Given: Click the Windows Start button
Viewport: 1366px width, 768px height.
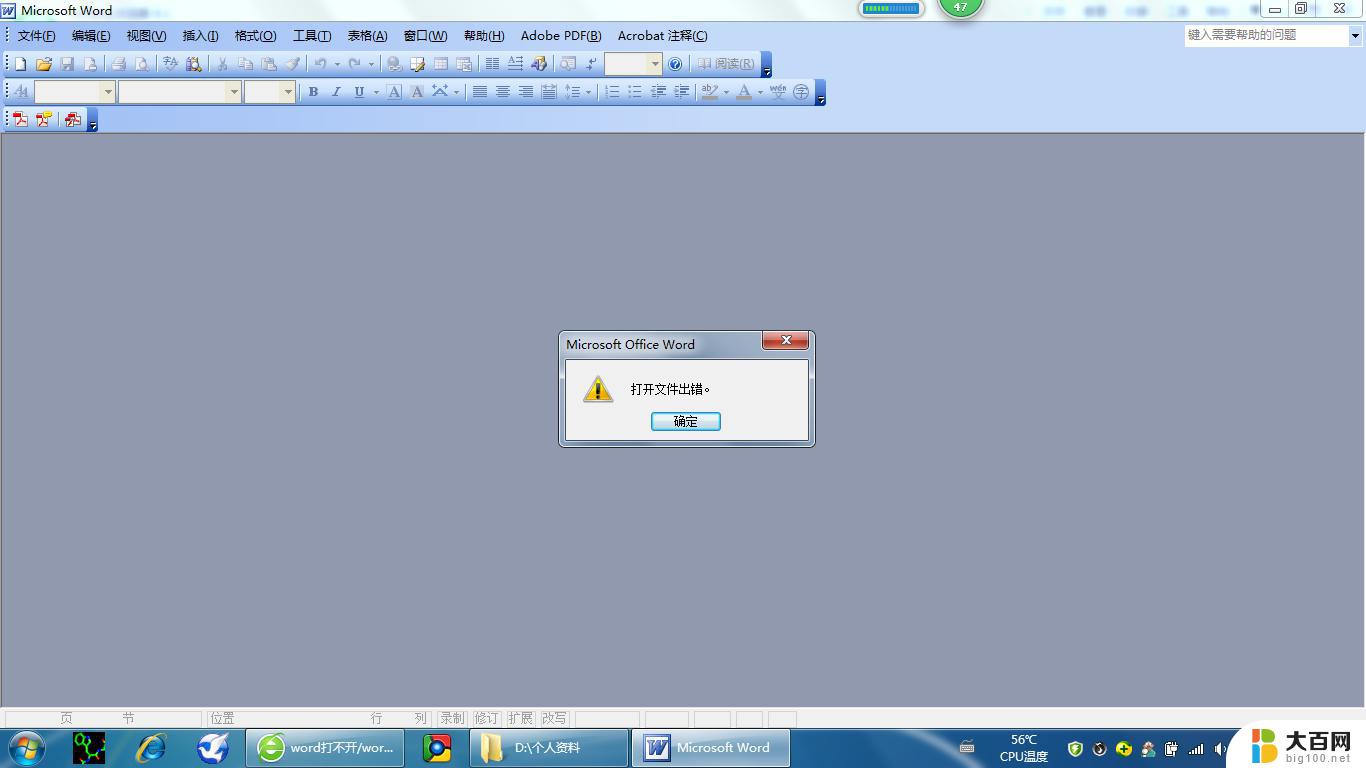Looking at the screenshot, I should [26, 747].
